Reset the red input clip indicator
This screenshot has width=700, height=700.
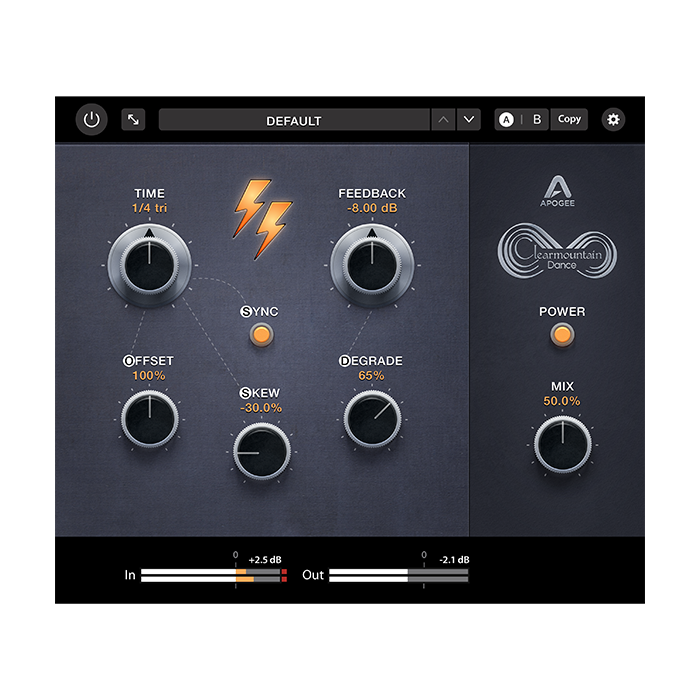[284, 575]
